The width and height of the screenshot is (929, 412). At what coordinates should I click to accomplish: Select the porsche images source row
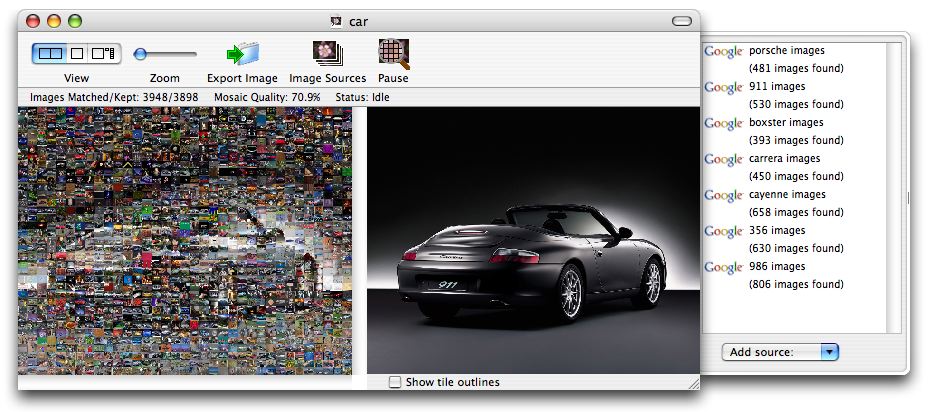794,59
